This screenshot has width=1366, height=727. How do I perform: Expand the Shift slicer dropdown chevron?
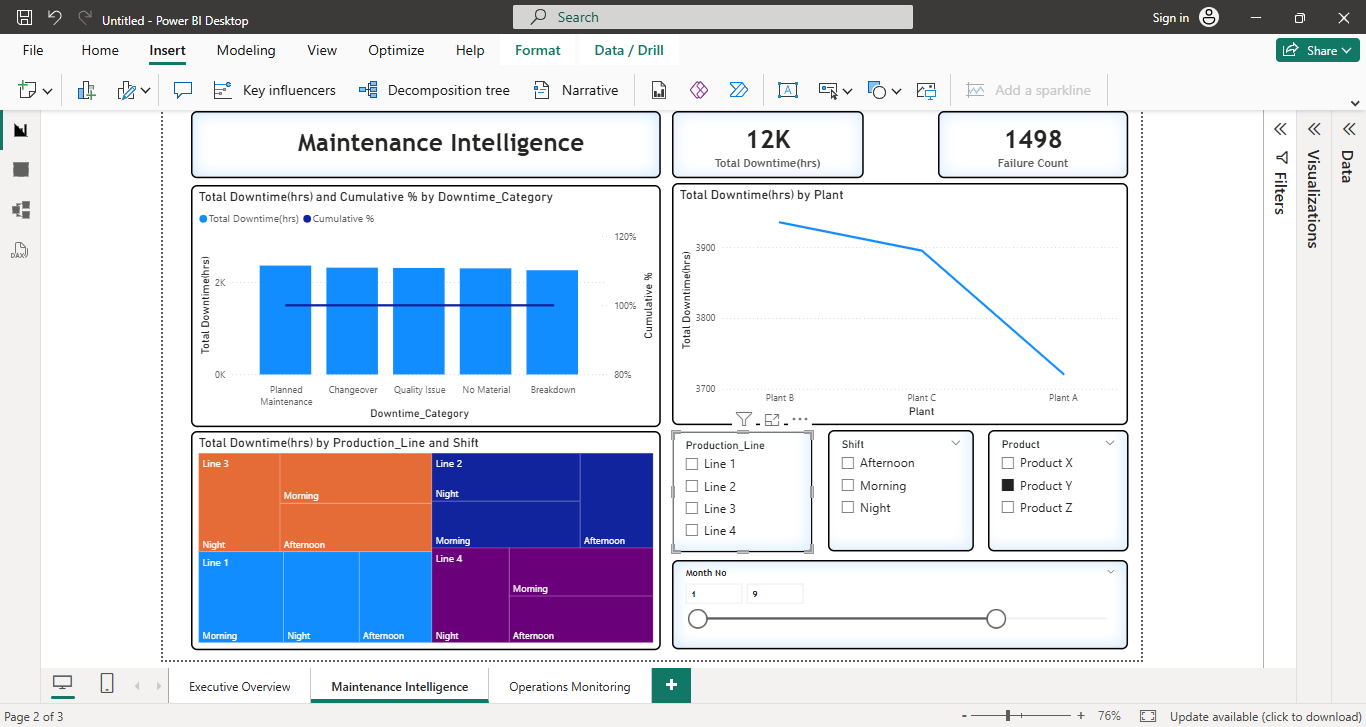(x=955, y=443)
